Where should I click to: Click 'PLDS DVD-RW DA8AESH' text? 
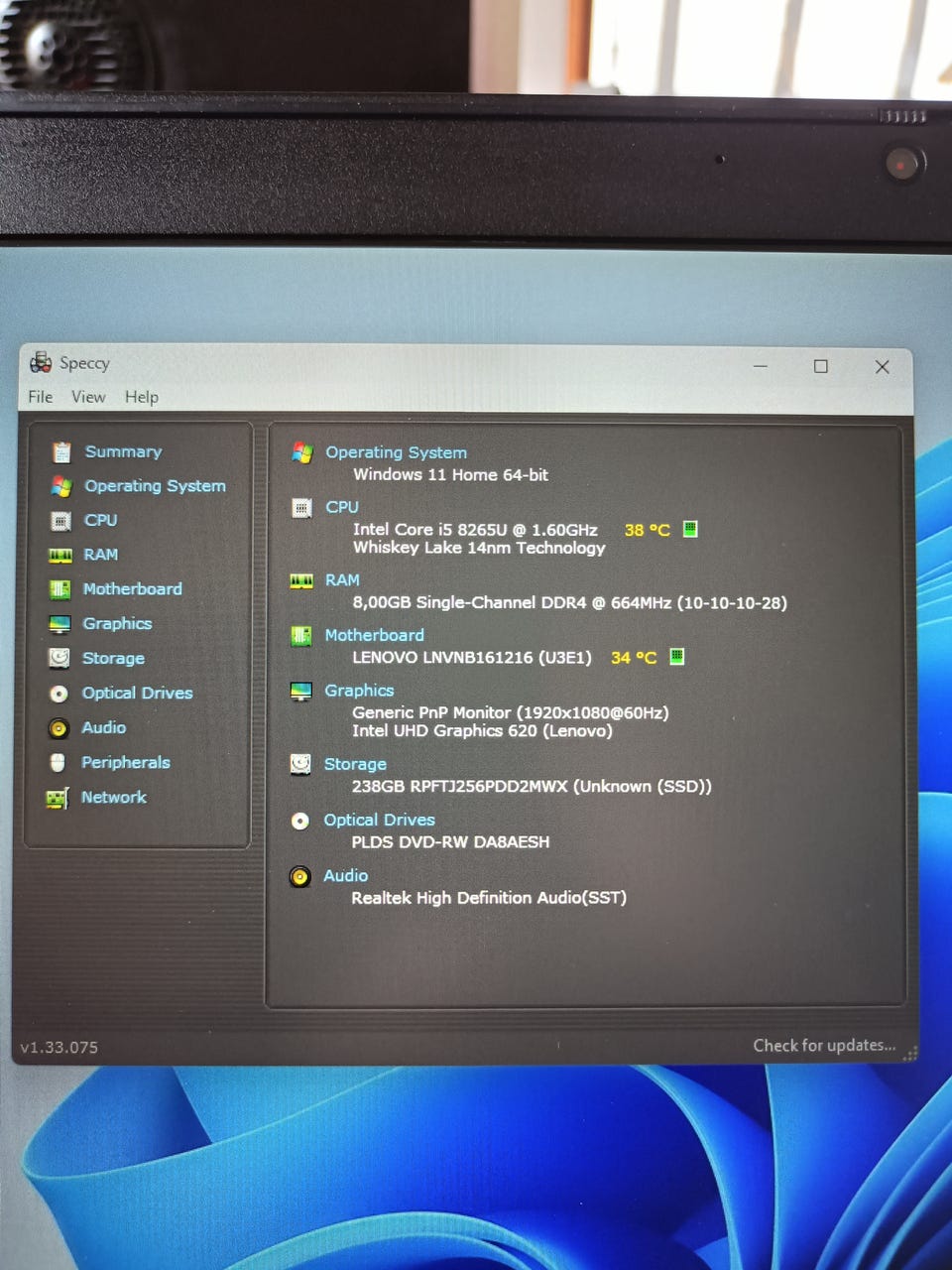click(450, 841)
